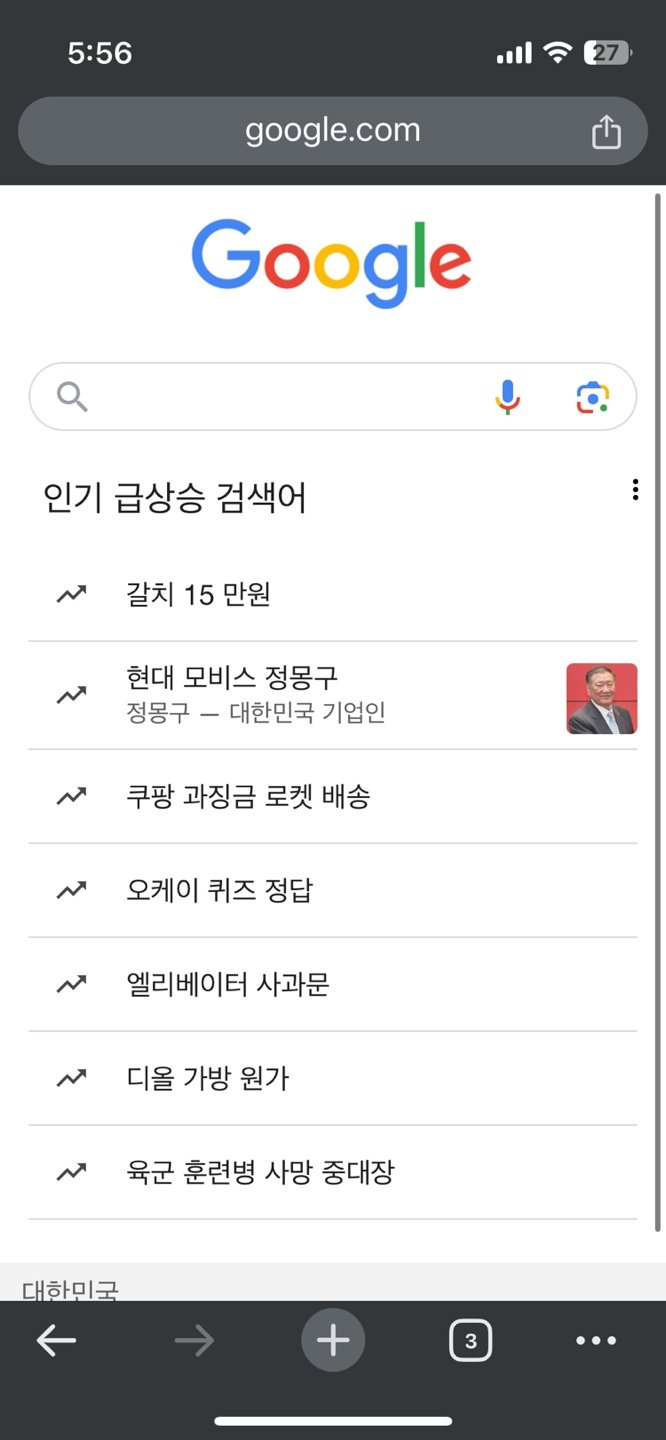The image size is (666, 1440).
Task: Open trending search 현대 모비스 정몽구
Action: click(232, 677)
